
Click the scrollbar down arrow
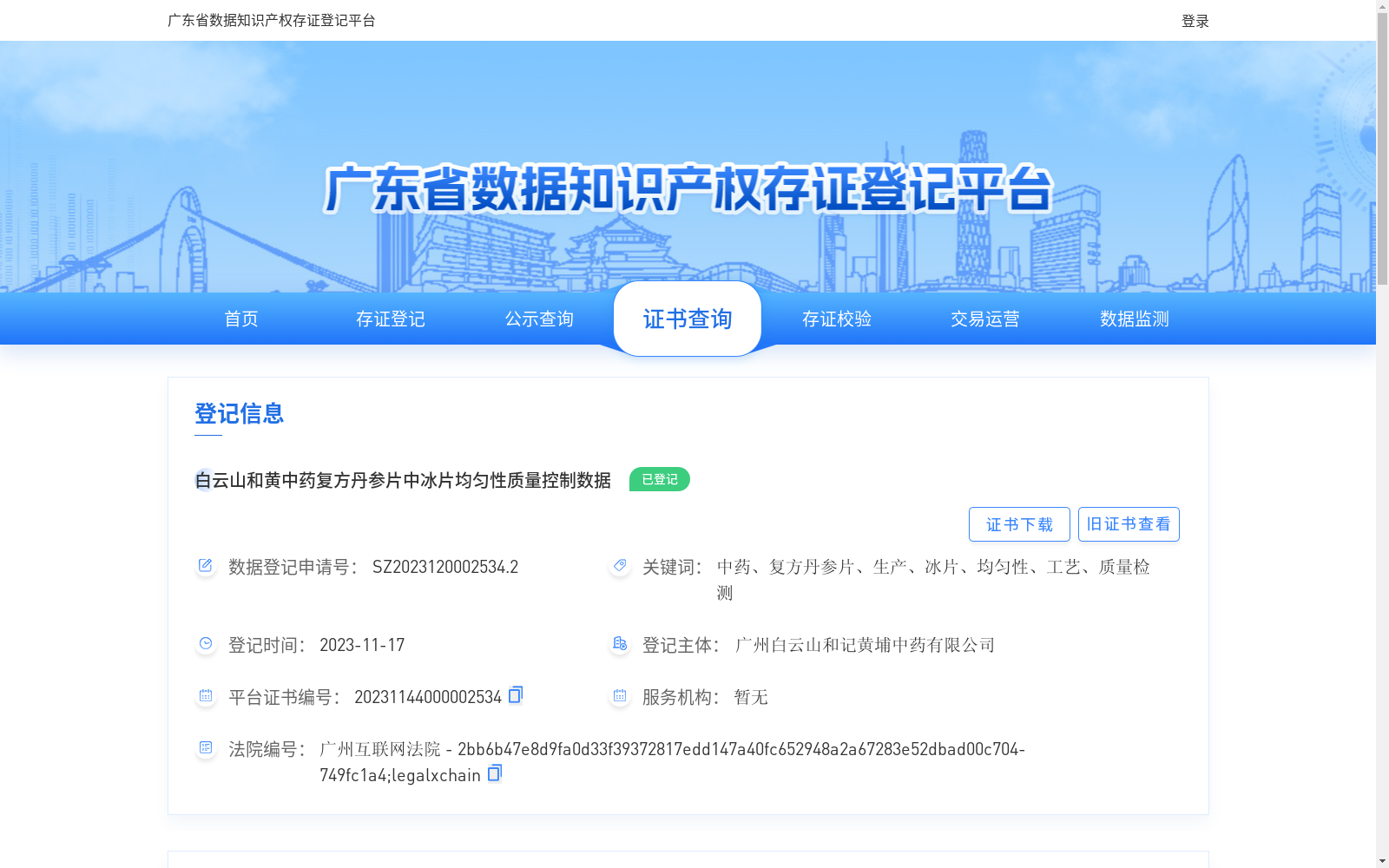pyautogui.click(x=1382, y=861)
